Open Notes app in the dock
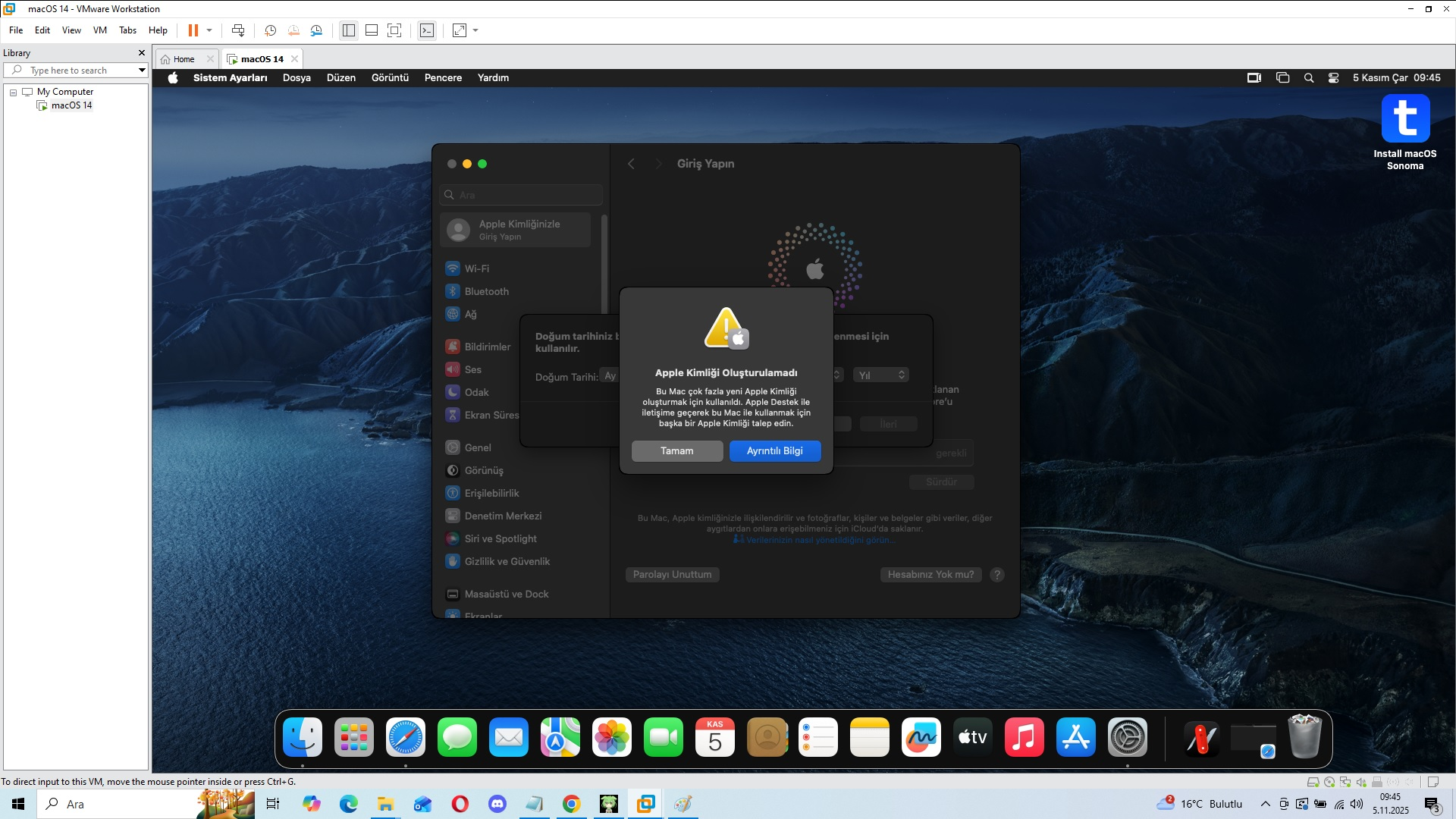This screenshot has height=819, width=1456. click(870, 737)
